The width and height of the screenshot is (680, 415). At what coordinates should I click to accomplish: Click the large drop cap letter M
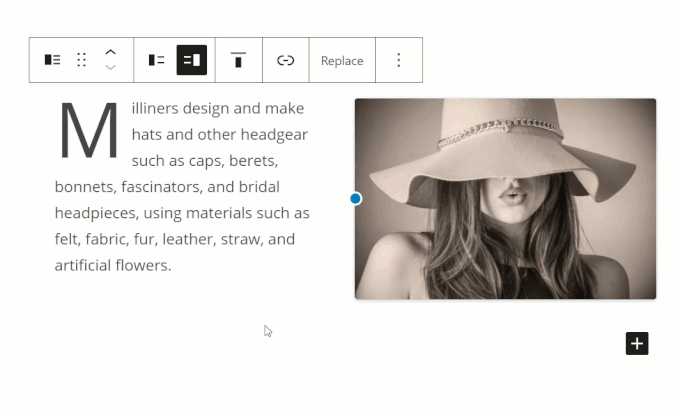click(88, 130)
